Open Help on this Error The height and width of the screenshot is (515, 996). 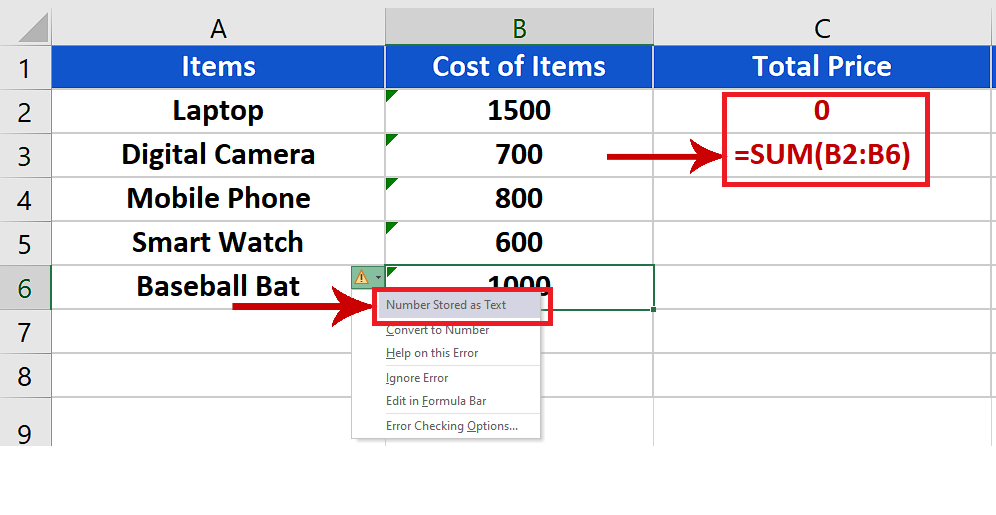(x=432, y=353)
